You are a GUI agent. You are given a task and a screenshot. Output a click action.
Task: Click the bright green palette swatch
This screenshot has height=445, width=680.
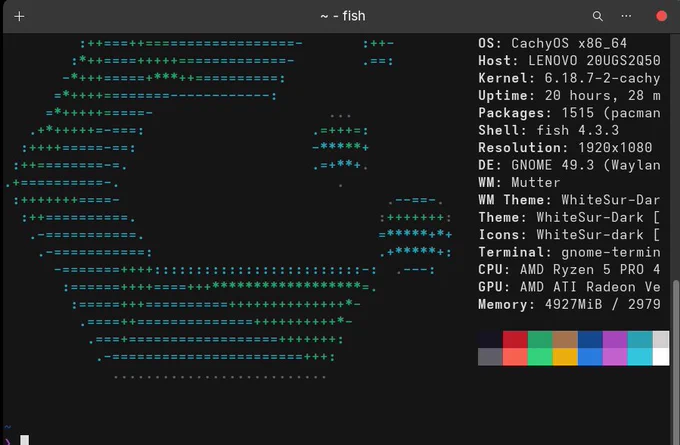540,357
